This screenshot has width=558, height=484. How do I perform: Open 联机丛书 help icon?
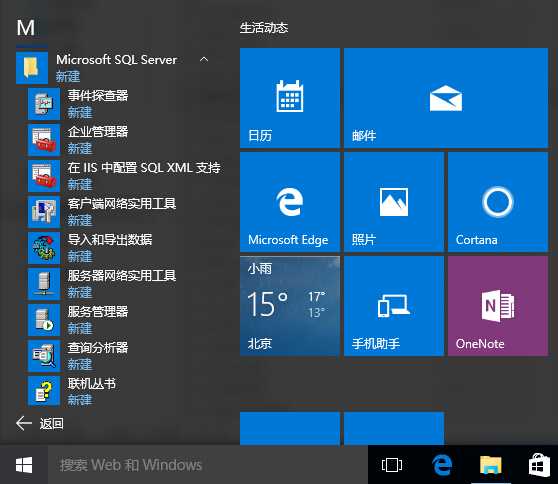click(44, 390)
